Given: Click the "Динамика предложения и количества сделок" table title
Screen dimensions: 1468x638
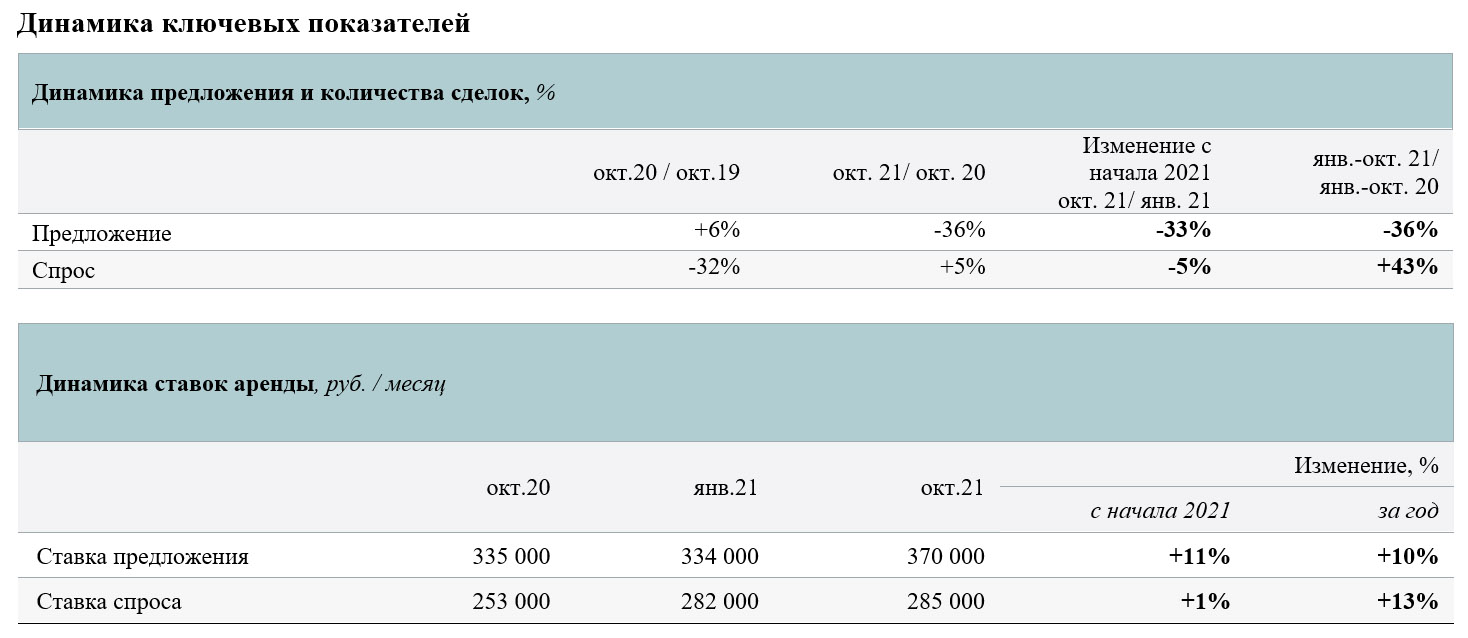Looking at the screenshot, I should click(x=280, y=94).
